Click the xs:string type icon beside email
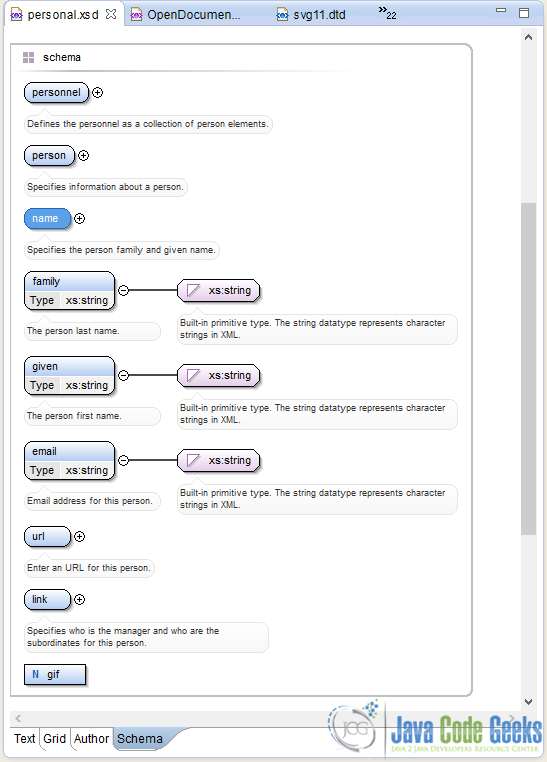 pos(193,461)
